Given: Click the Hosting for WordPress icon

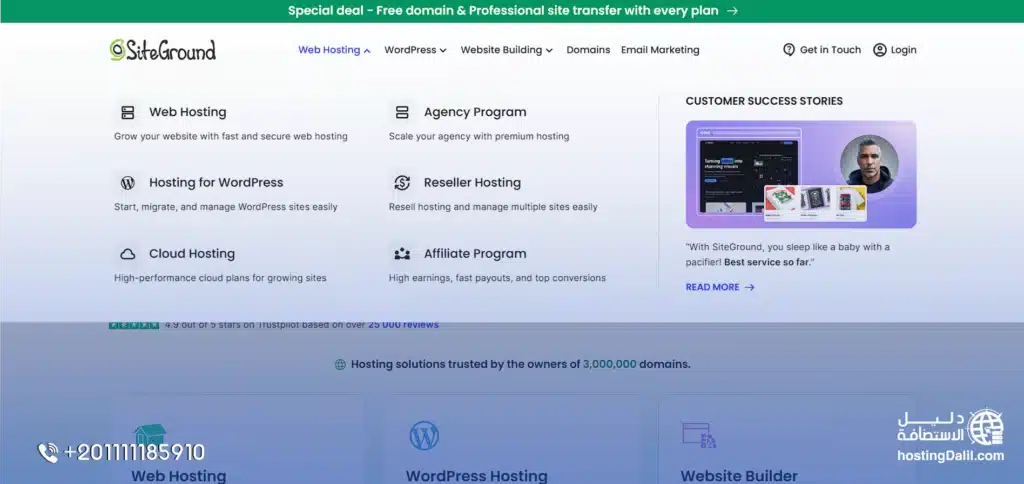Looking at the screenshot, I should click(128, 183).
